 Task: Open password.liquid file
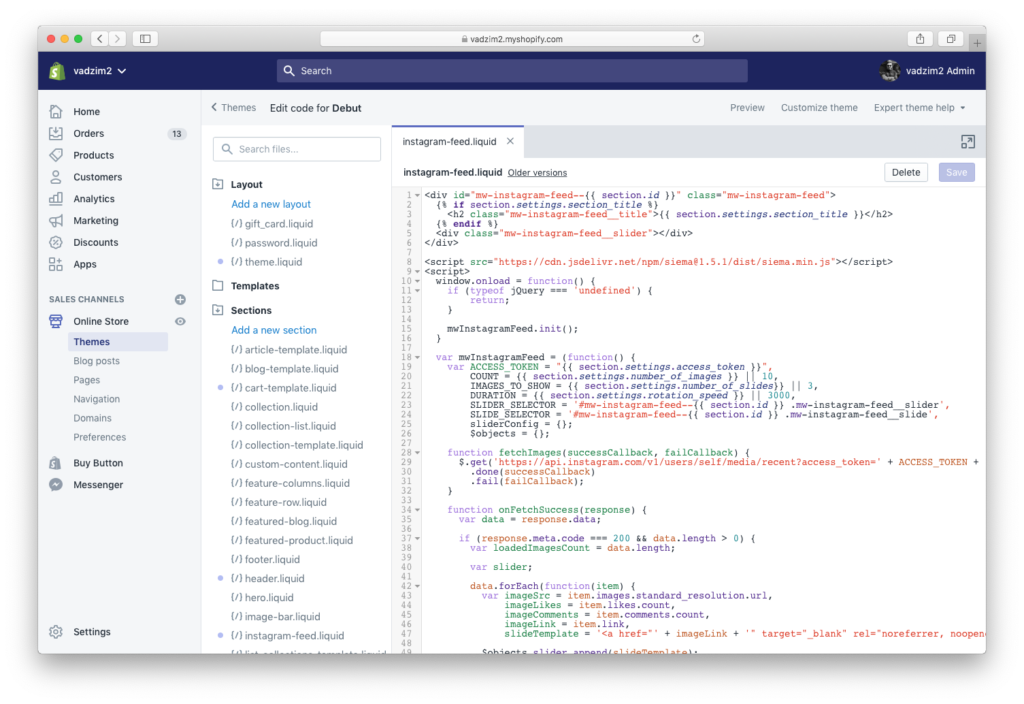click(x=274, y=243)
